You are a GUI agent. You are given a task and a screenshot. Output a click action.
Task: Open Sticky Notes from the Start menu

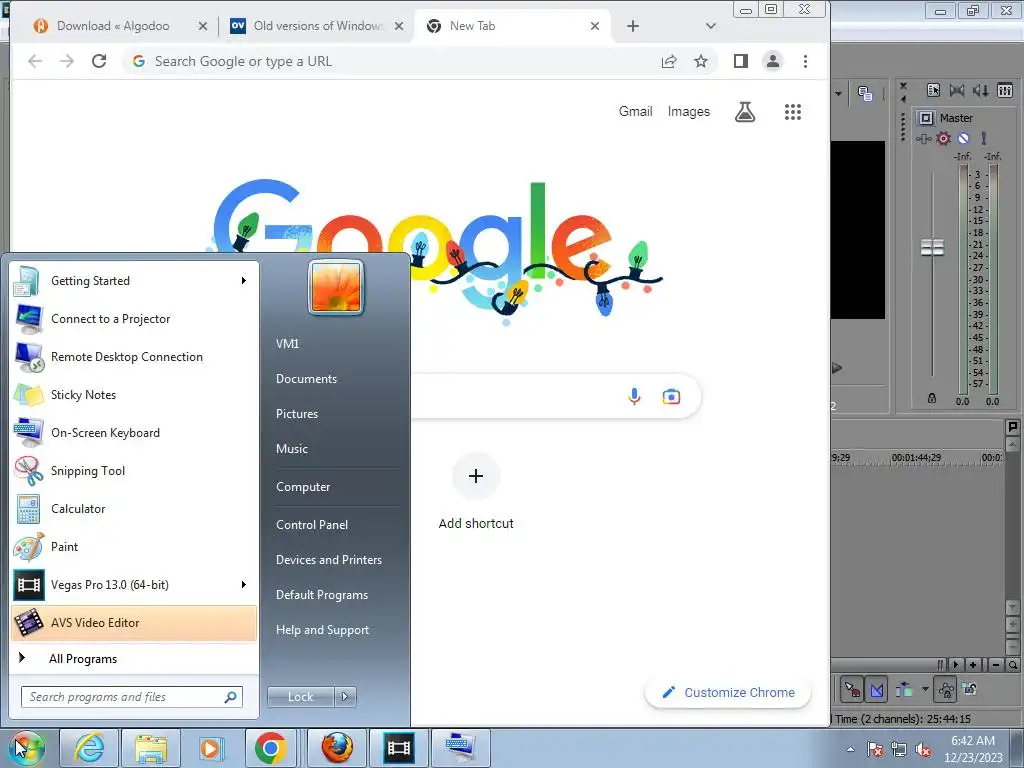coord(134,395)
